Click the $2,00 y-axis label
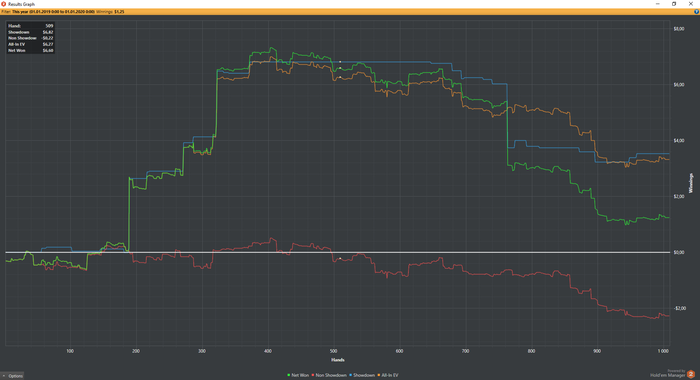This screenshot has height=380, width=700. click(679, 196)
